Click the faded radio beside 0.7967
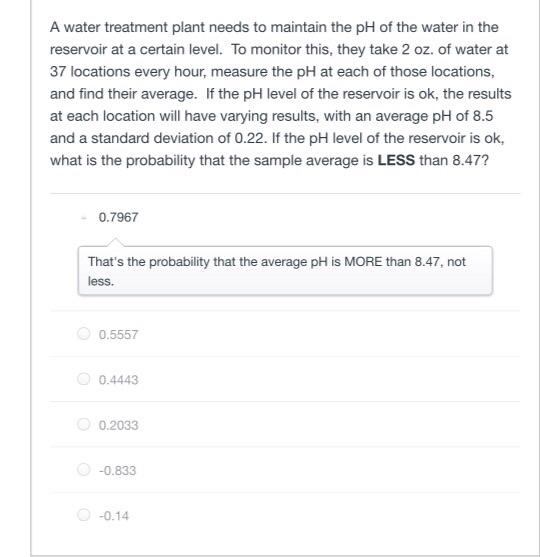Screen dimensions: 540x557 tap(83, 217)
